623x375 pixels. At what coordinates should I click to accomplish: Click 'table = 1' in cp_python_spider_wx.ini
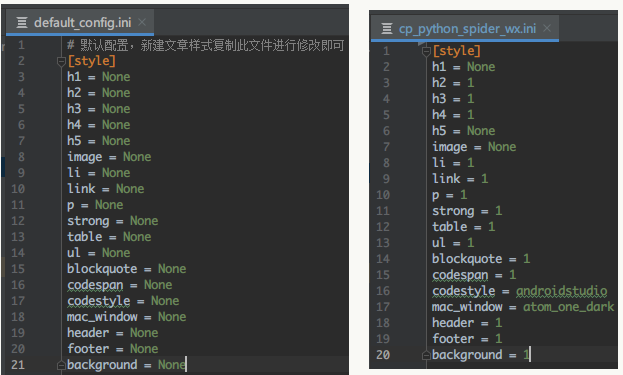coord(464,227)
